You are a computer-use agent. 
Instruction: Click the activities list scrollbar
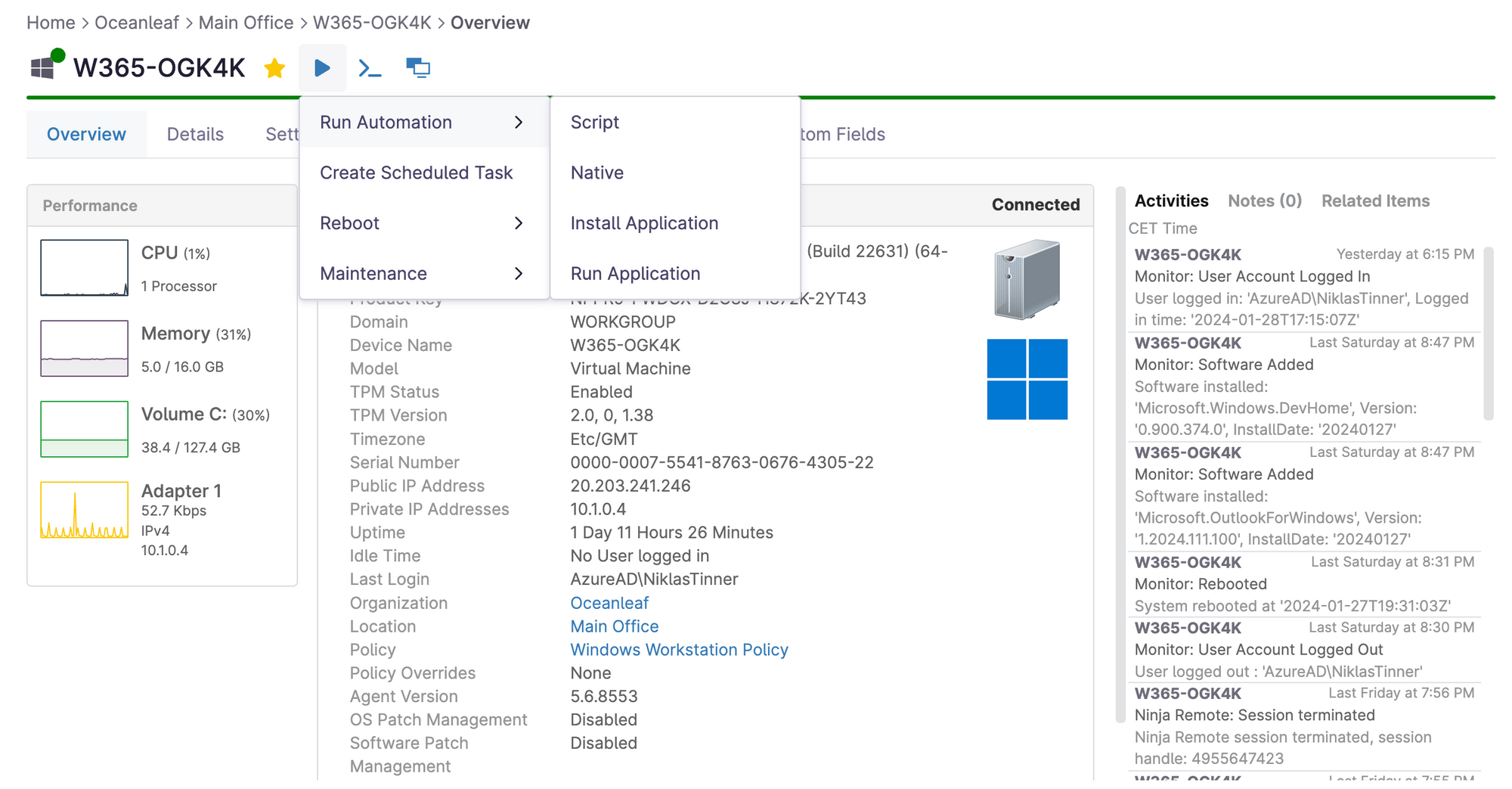(x=1489, y=333)
